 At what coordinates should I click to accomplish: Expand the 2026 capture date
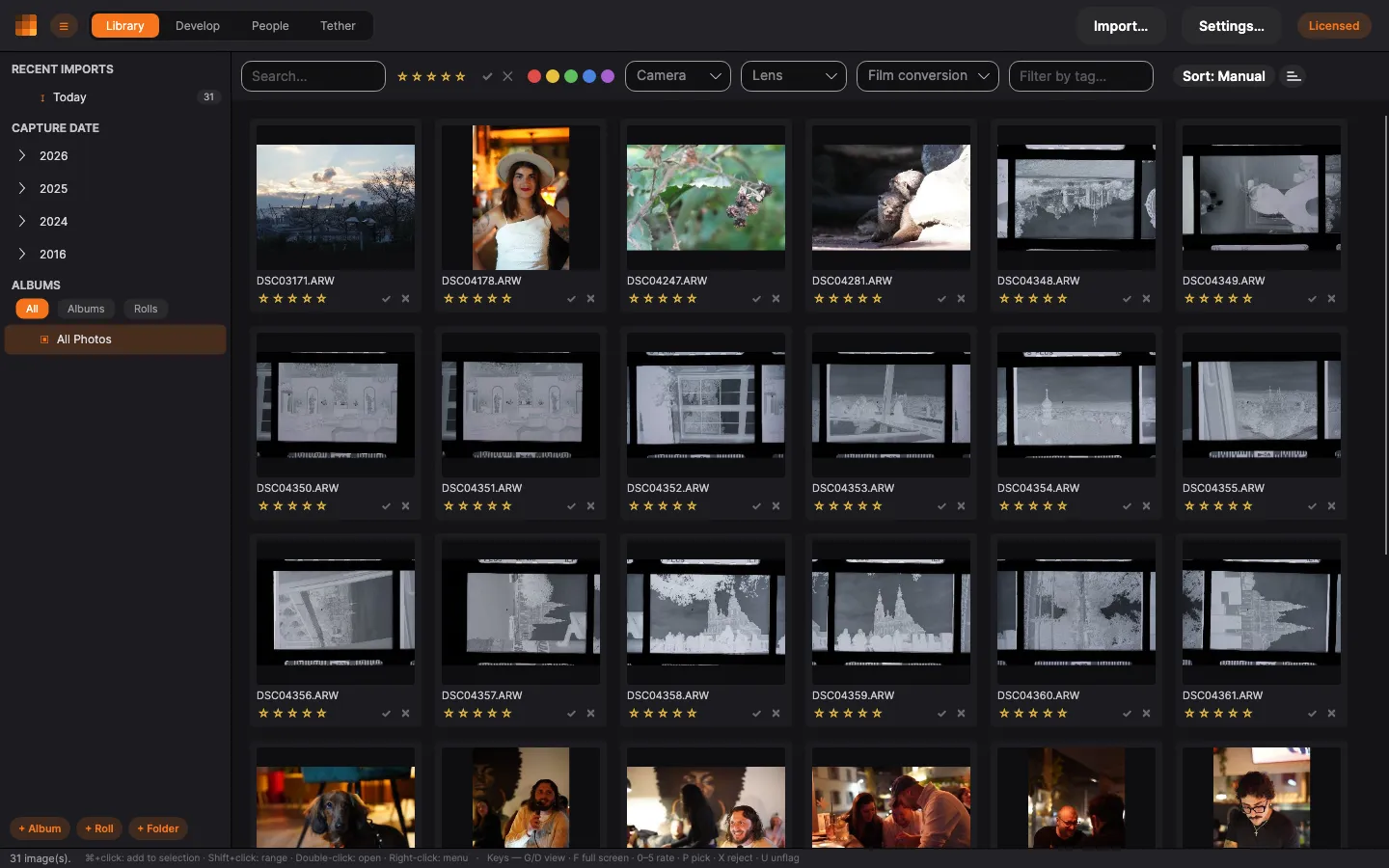click(22, 155)
